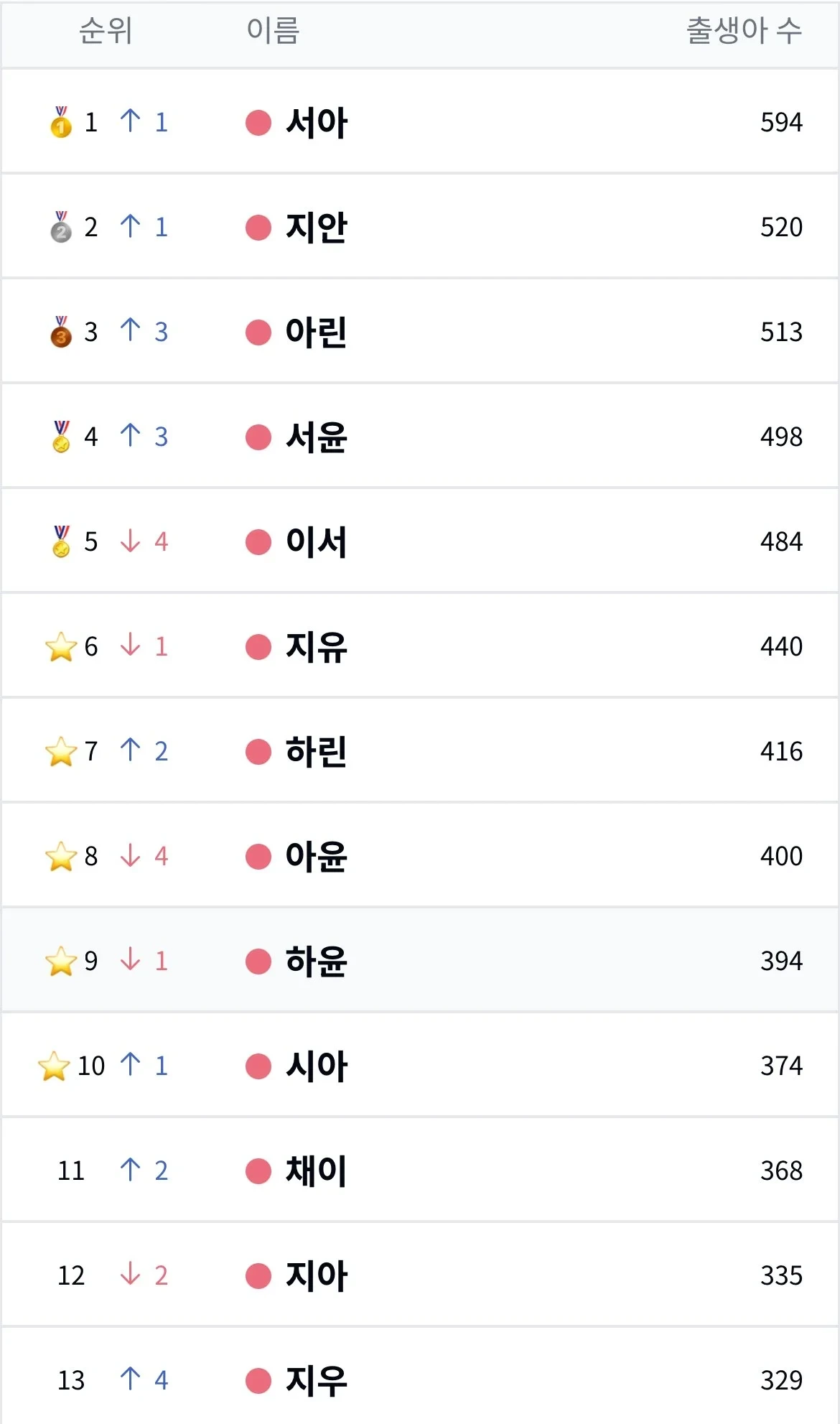Image resolution: width=840 pixels, height=1424 pixels.
Task: Select the name 서아 at rank 1
Action: pyautogui.click(x=315, y=122)
